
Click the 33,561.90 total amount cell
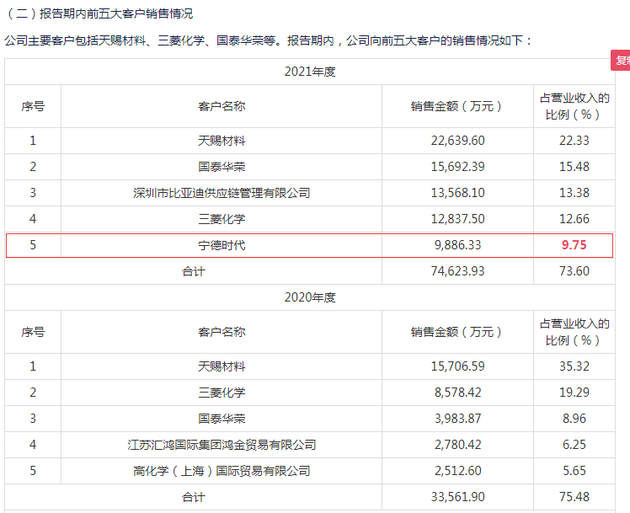coord(457,497)
